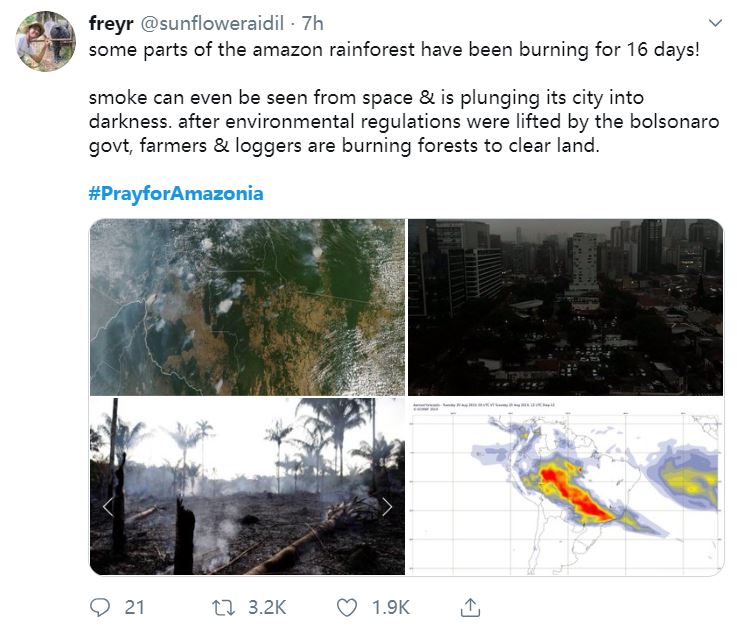Click the 1.9K likes count
This screenshot has width=737, height=626.
(x=389, y=607)
